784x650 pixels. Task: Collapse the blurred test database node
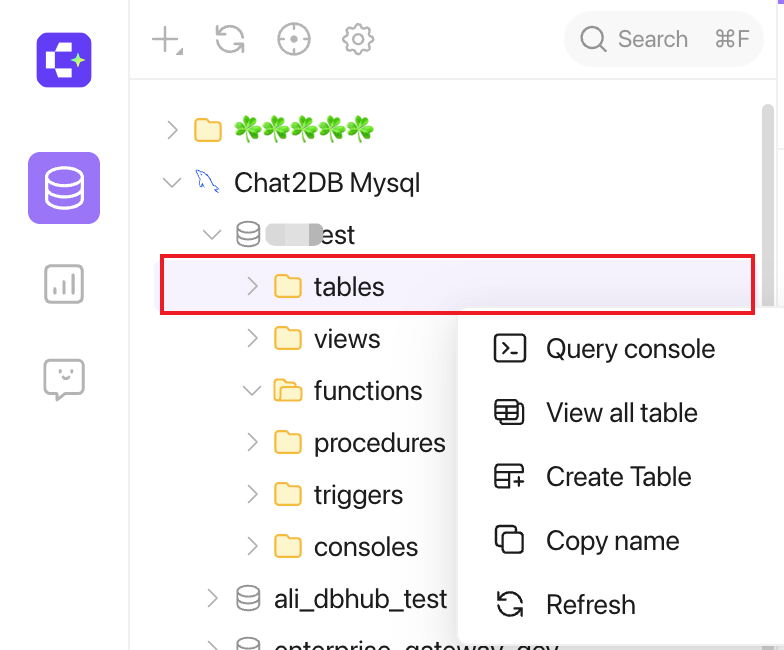tap(212, 234)
